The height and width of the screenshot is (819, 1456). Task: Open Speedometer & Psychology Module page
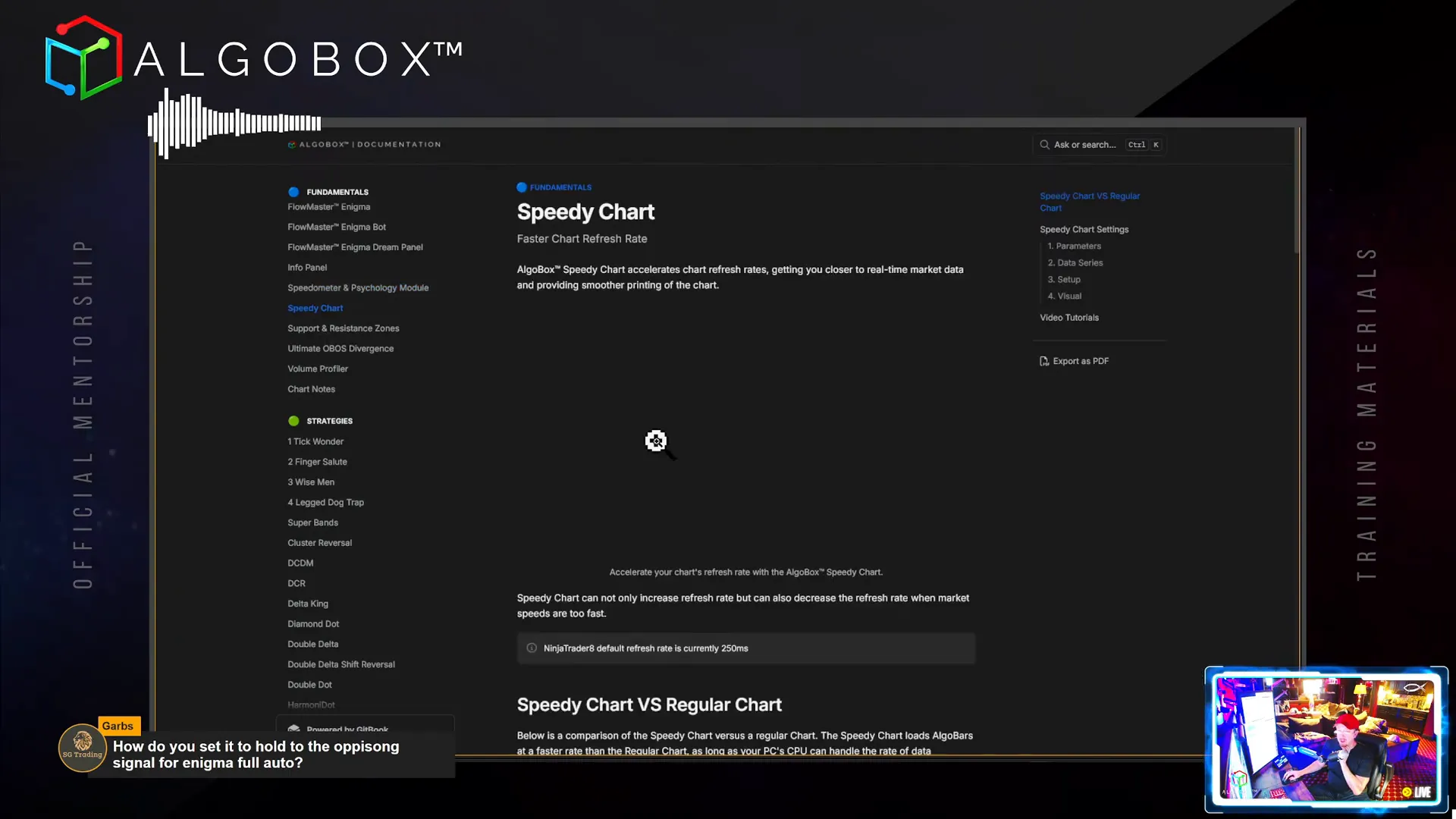[x=358, y=288]
